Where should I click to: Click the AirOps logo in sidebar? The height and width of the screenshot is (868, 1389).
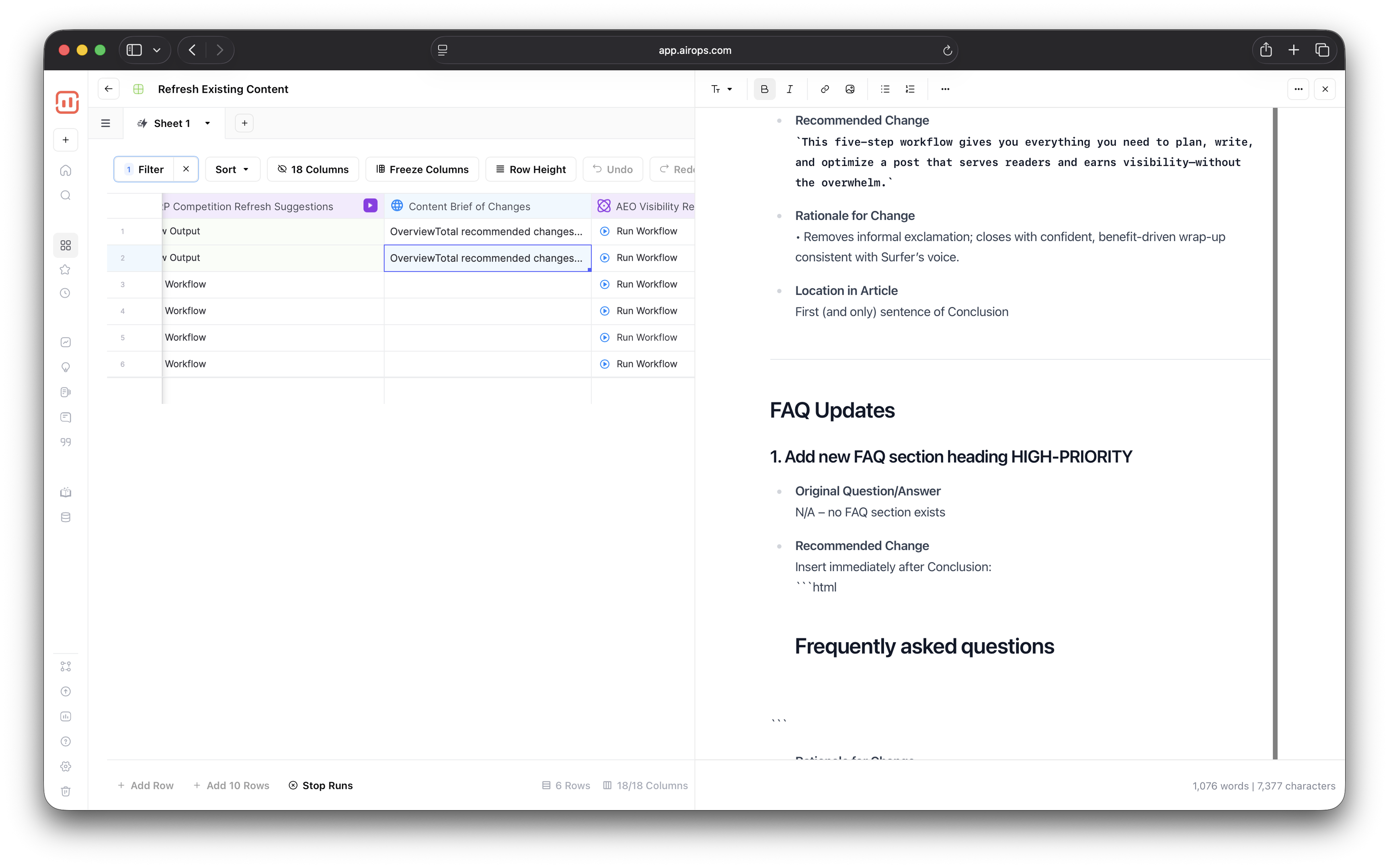67,103
